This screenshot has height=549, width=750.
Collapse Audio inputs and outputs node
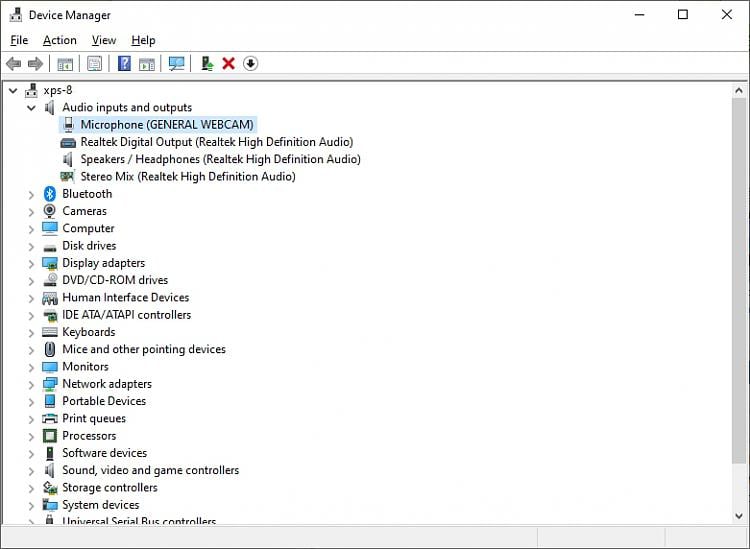tap(32, 108)
